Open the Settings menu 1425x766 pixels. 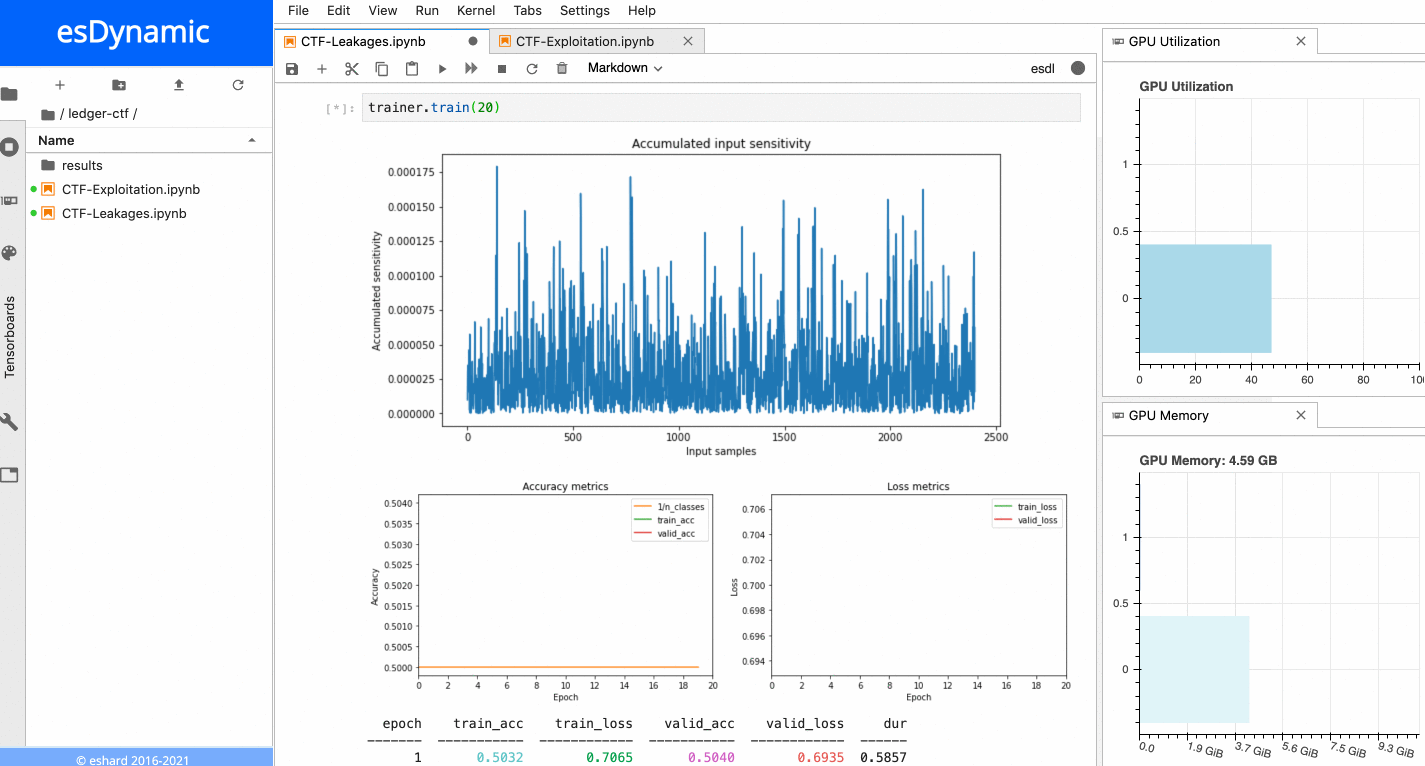click(x=584, y=11)
